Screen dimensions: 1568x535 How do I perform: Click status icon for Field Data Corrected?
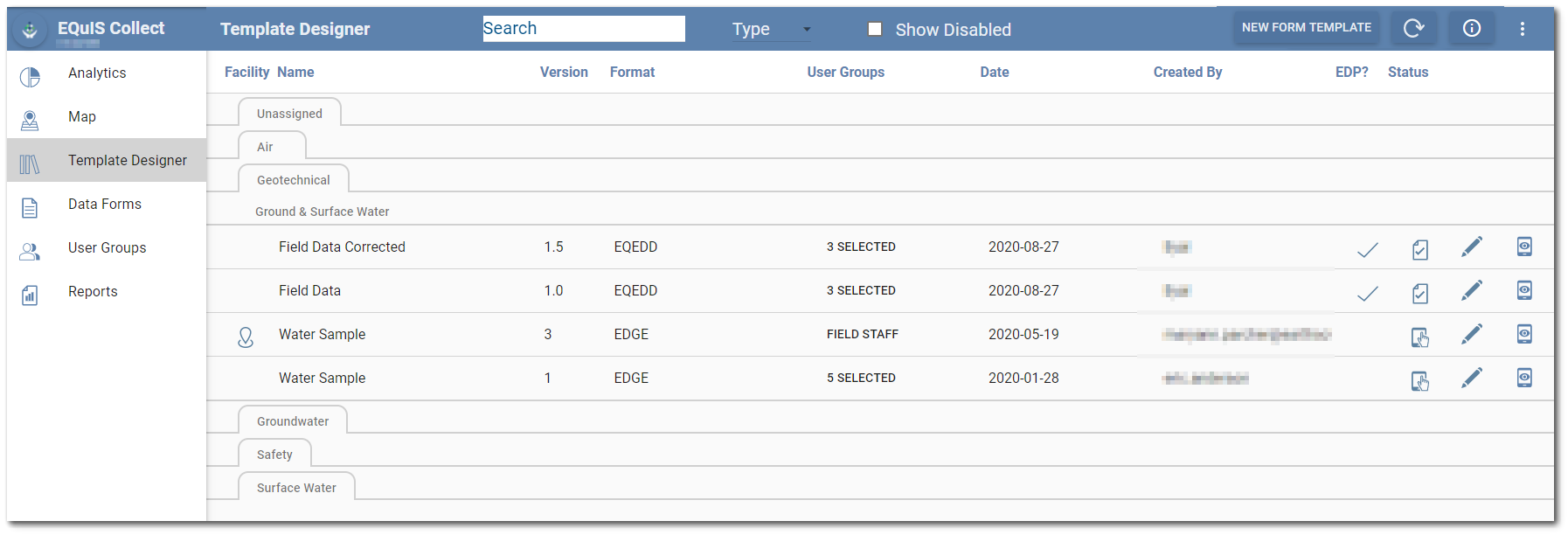pyautogui.click(x=1420, y=250)
